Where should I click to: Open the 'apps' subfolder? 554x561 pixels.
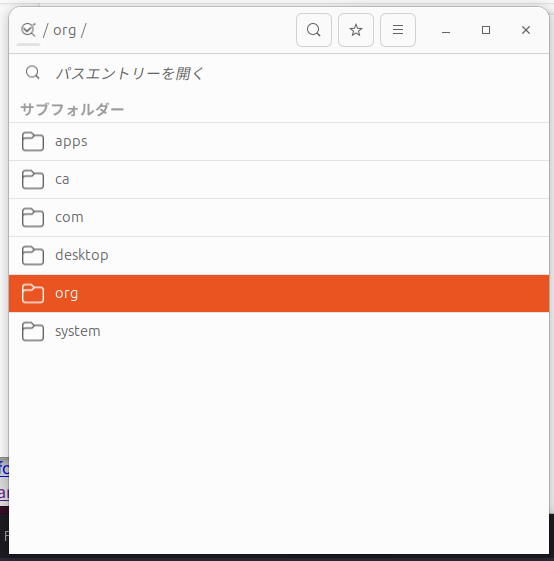279,142
